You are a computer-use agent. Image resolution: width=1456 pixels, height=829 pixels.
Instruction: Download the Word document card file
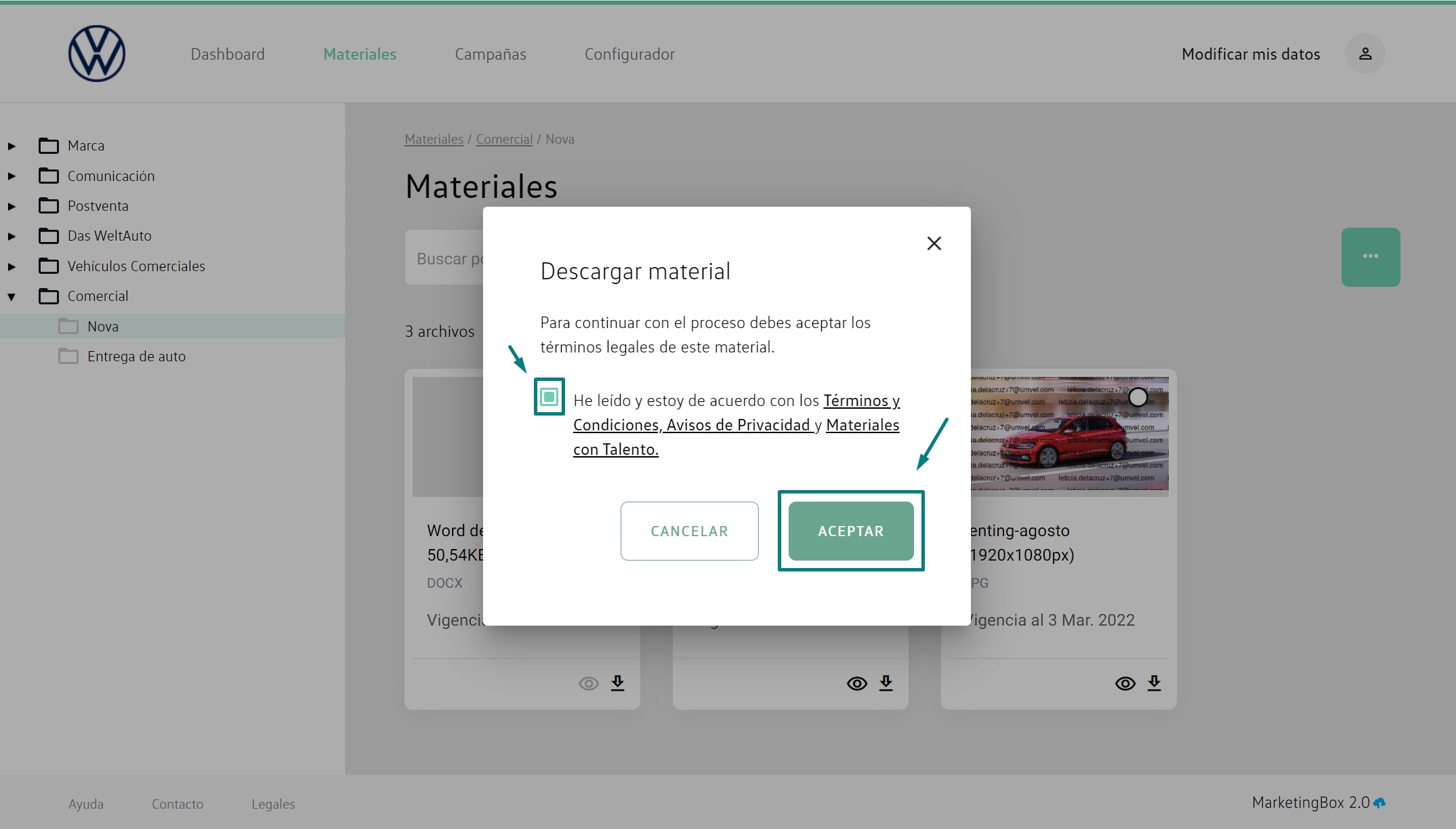click(x=617, y=683)
